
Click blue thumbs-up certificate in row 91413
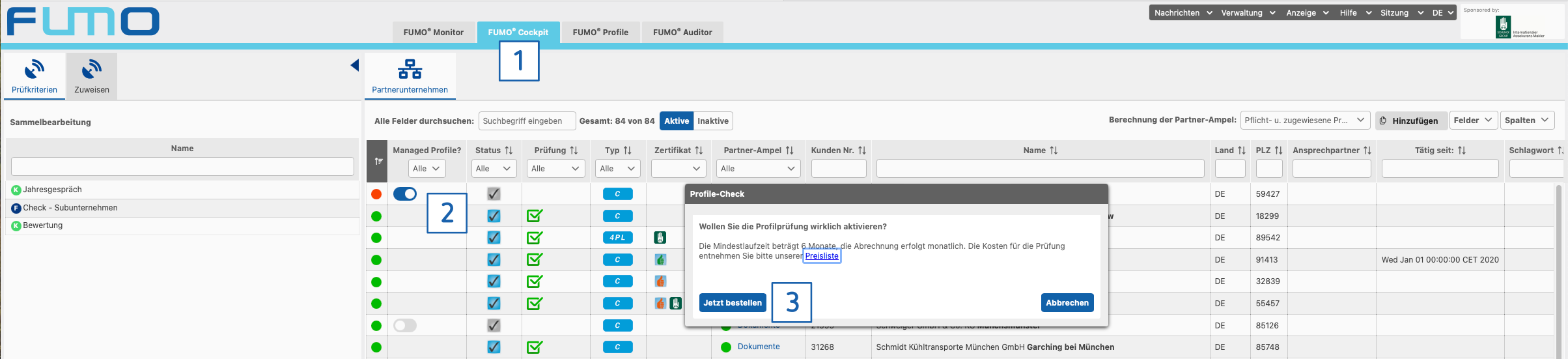coord(660,260)
